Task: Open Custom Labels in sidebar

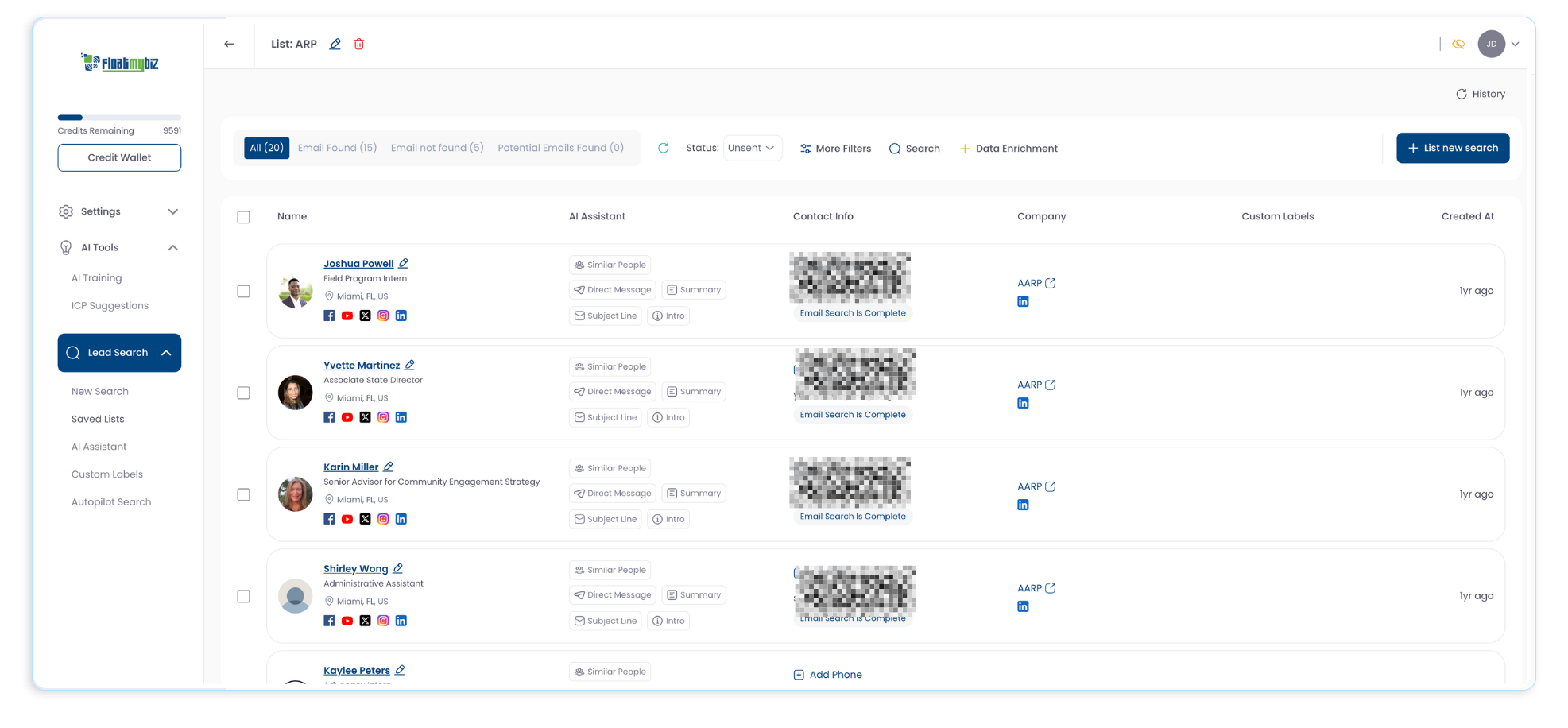Action: pyautogui.click(x=107, y=474)
